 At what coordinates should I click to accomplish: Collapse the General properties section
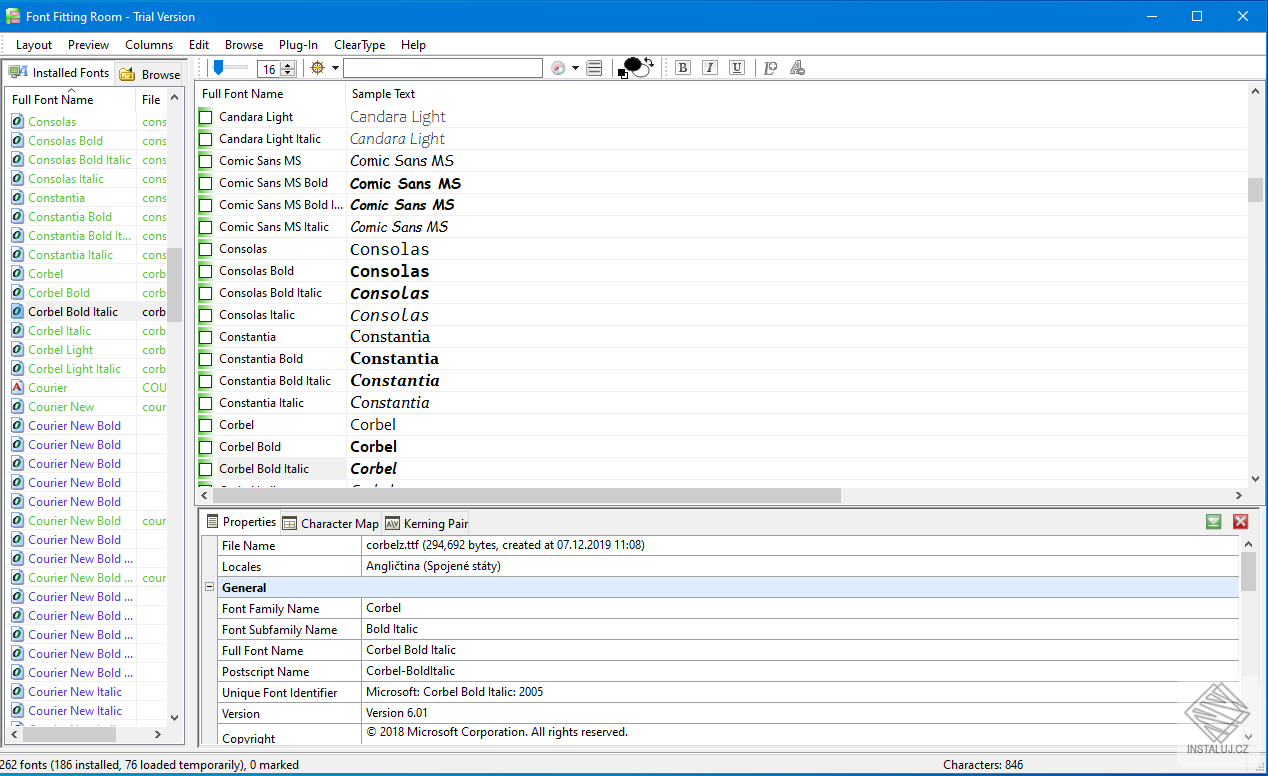[x=209, y=588]
